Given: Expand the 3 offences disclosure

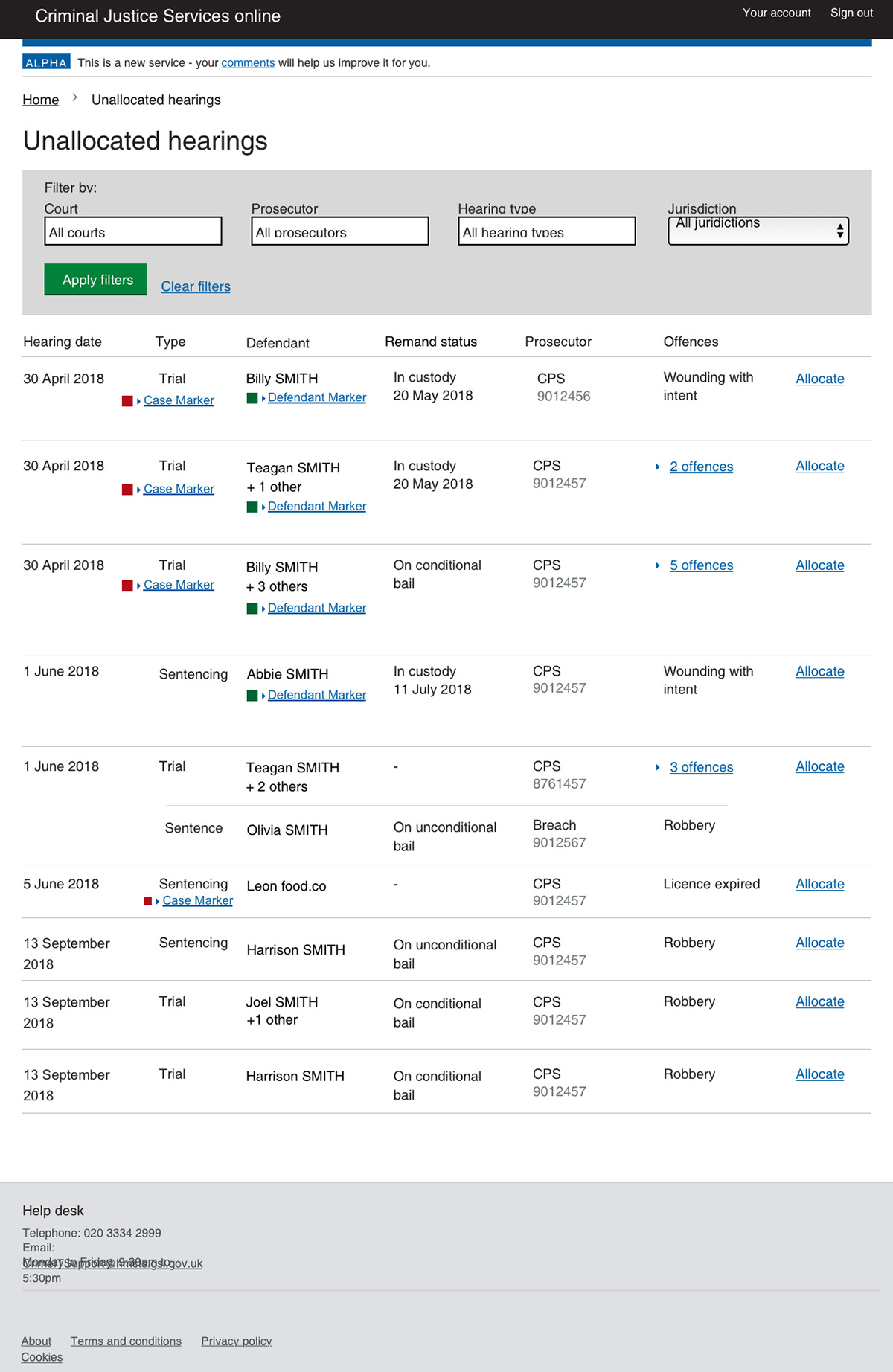Looking at the screenshot, I should point(700,768).
